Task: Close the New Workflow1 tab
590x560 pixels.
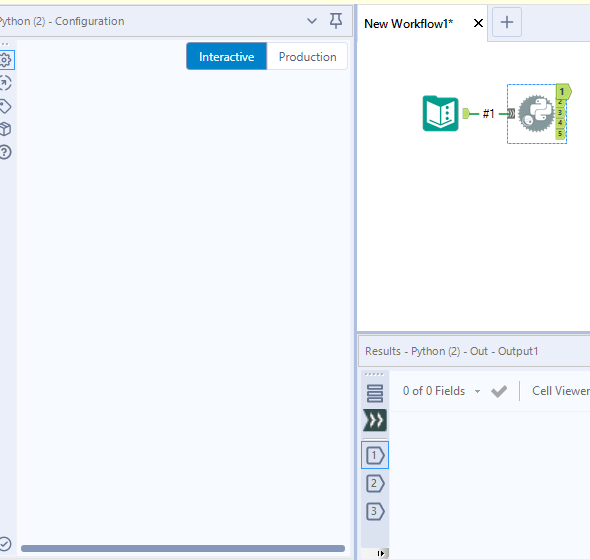Action: [478, 23]
